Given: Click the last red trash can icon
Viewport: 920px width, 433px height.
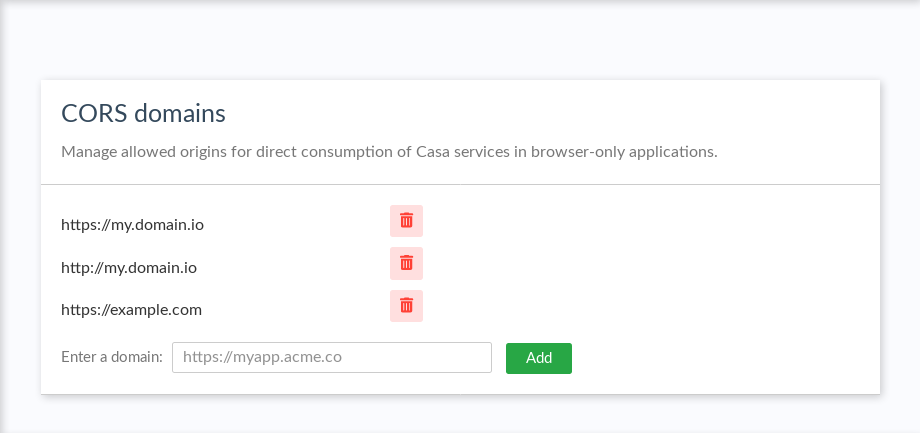Looking at the screenshot, I should tap(406, 306).
